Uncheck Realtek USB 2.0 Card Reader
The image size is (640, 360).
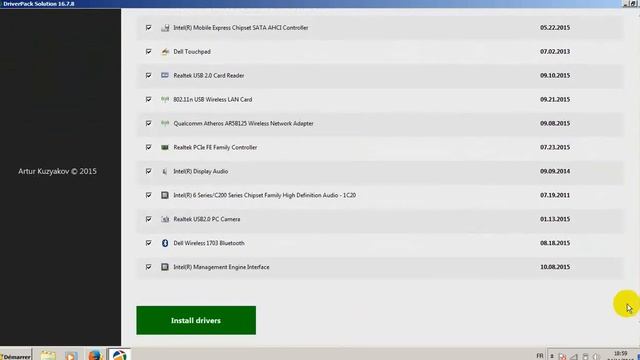point(149,76)
